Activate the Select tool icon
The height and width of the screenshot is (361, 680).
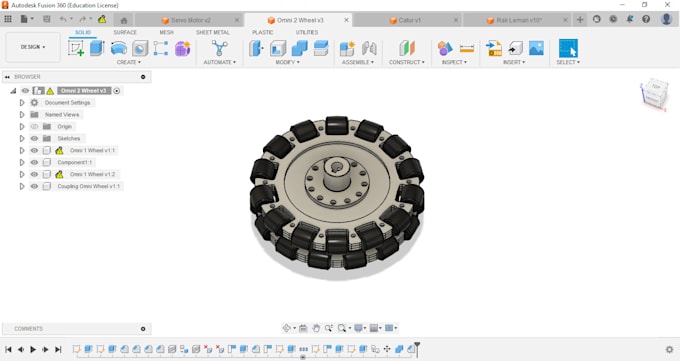pyautogui.click(x=568, y=48)
